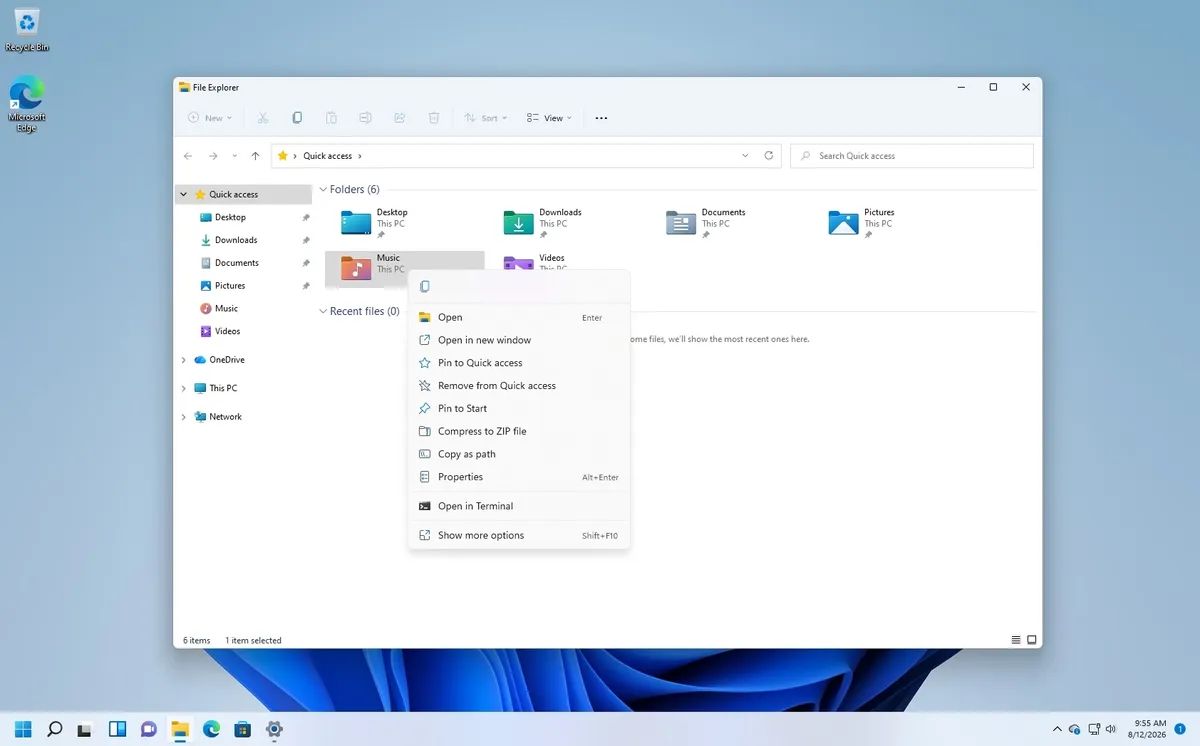Open Chat app on taskbar
The height and width of the screenshot is (746, 1200).
tap(149, 729)
